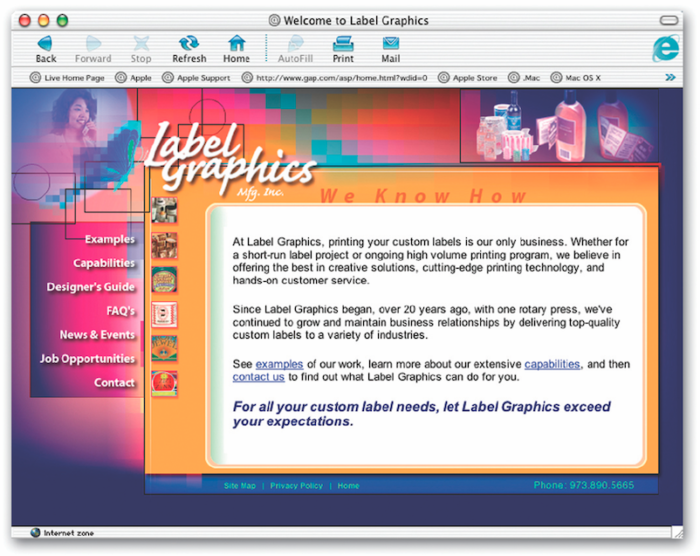Open the Live Home Page favorite
The height and width of the screenshot is (556, 700).
pos(67,78)
